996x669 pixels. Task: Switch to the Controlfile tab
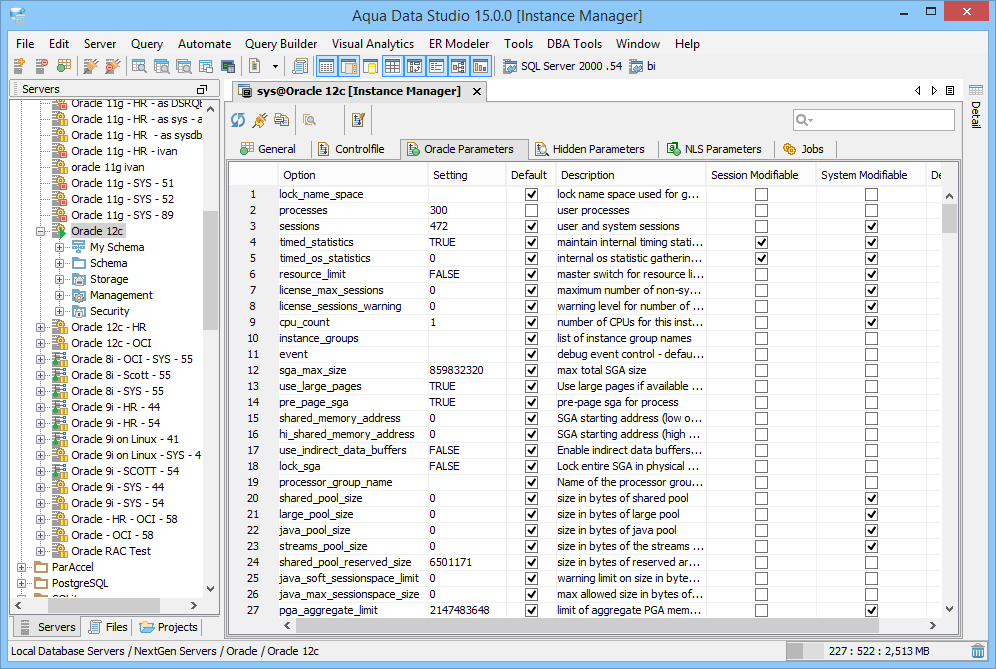[x=351, y=149]
